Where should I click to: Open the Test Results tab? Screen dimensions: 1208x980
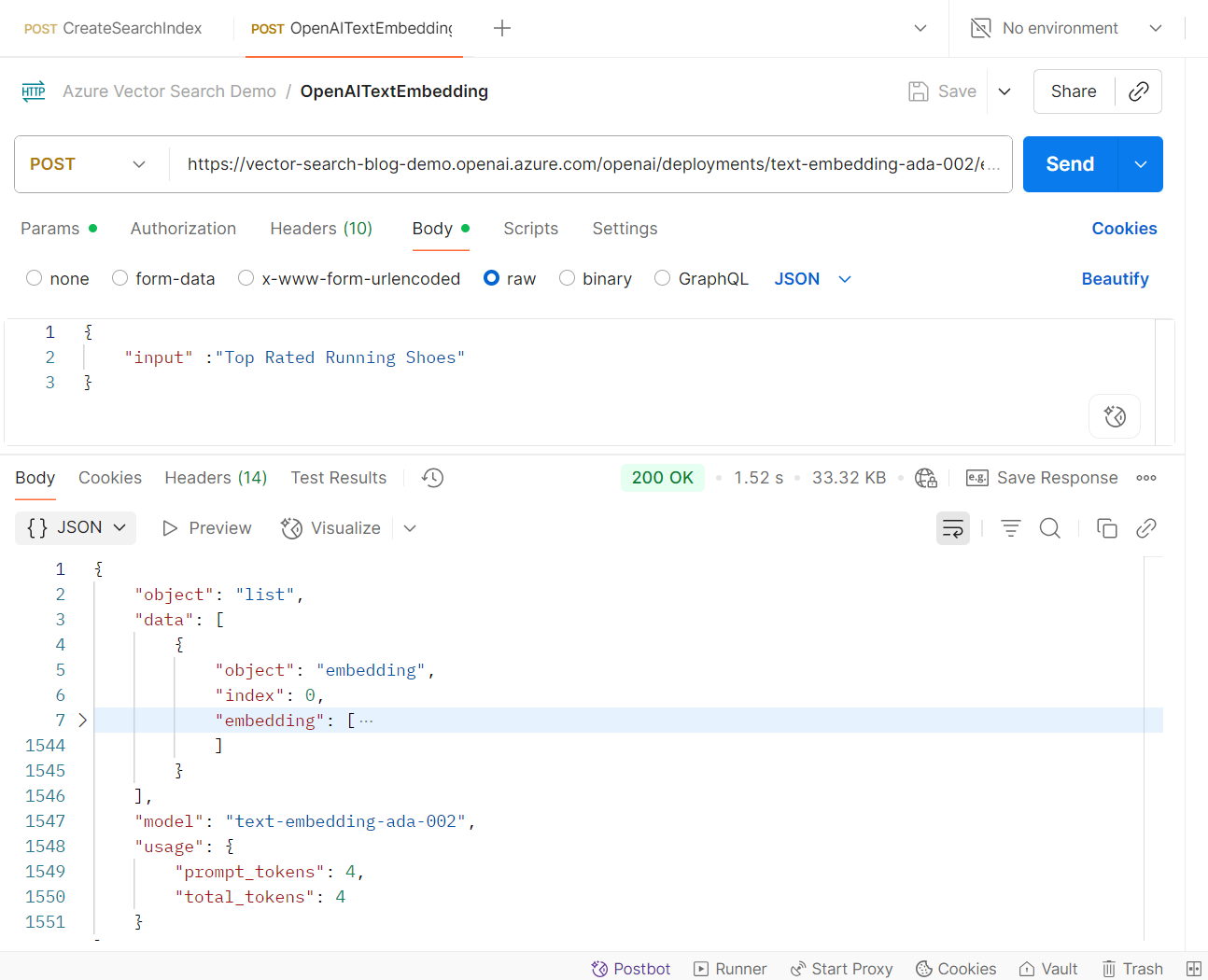(338, 478)
